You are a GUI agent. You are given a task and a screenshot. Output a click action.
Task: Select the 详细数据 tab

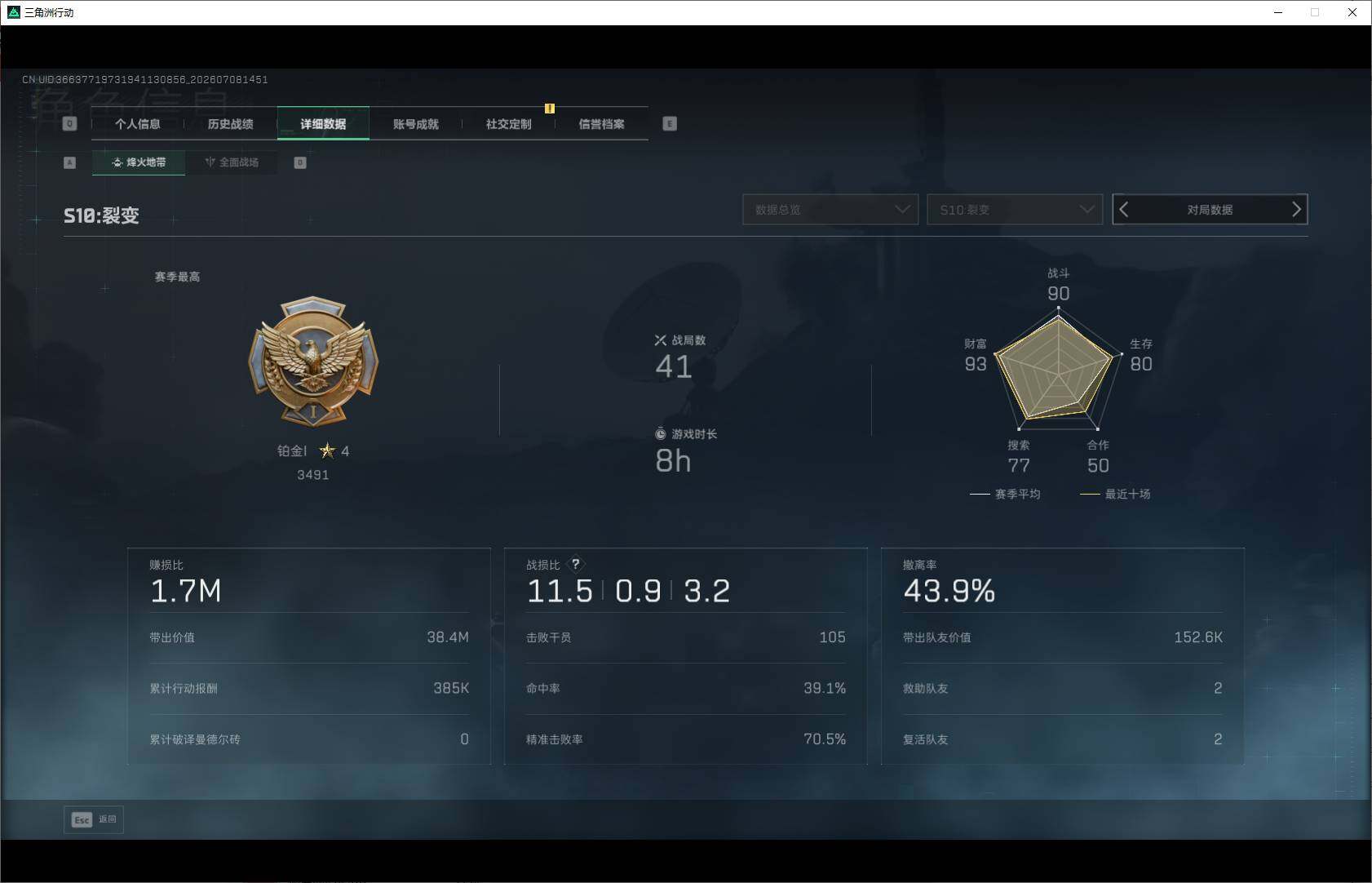point(323,124)
